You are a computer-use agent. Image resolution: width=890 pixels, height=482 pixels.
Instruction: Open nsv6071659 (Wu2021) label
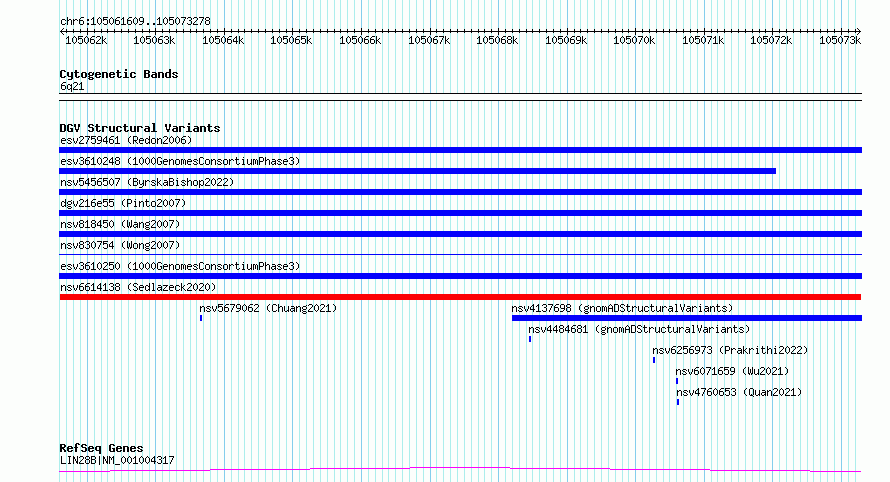(732, 371)
